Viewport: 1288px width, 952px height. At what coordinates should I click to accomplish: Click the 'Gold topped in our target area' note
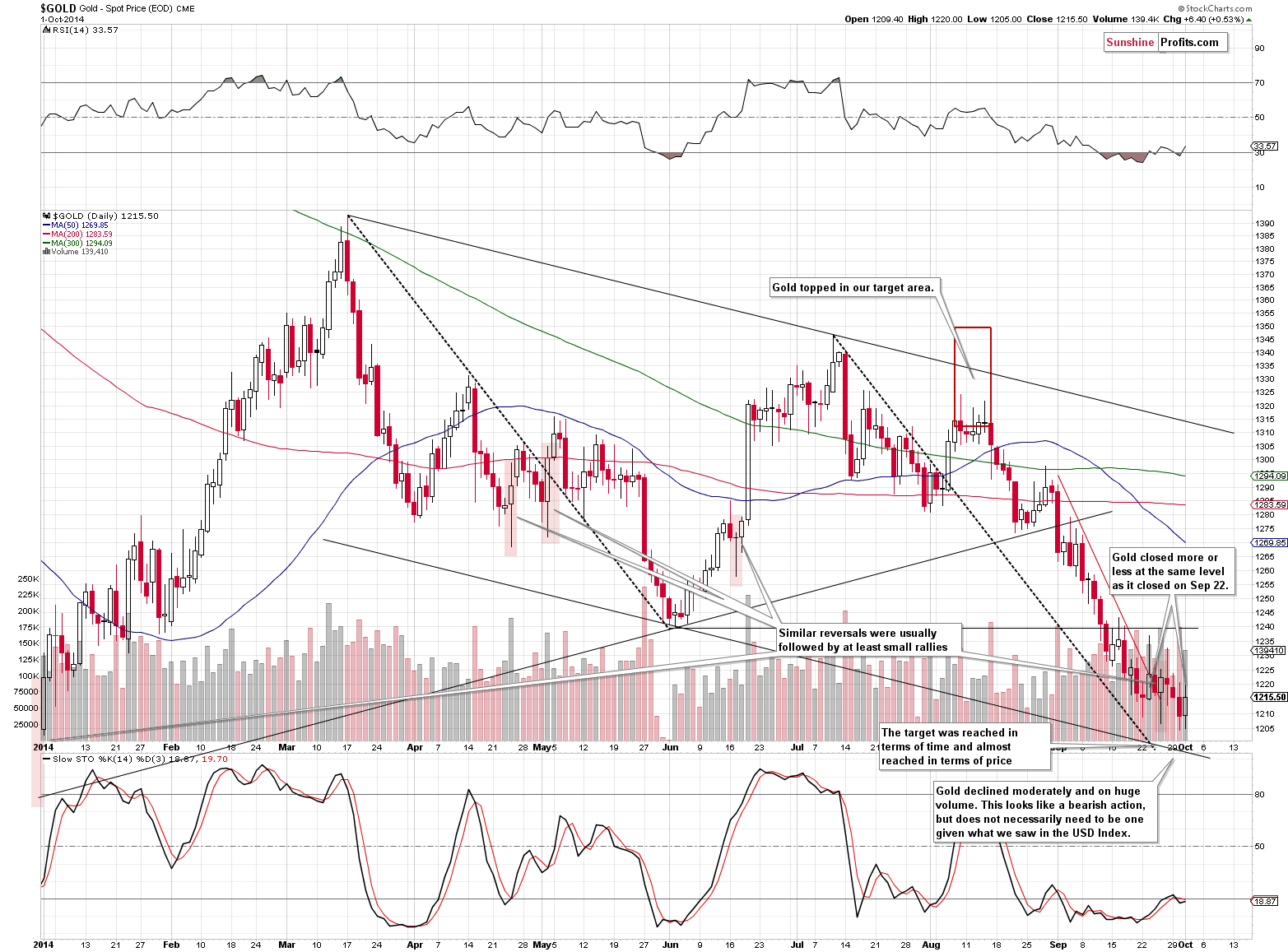point(853,287)
